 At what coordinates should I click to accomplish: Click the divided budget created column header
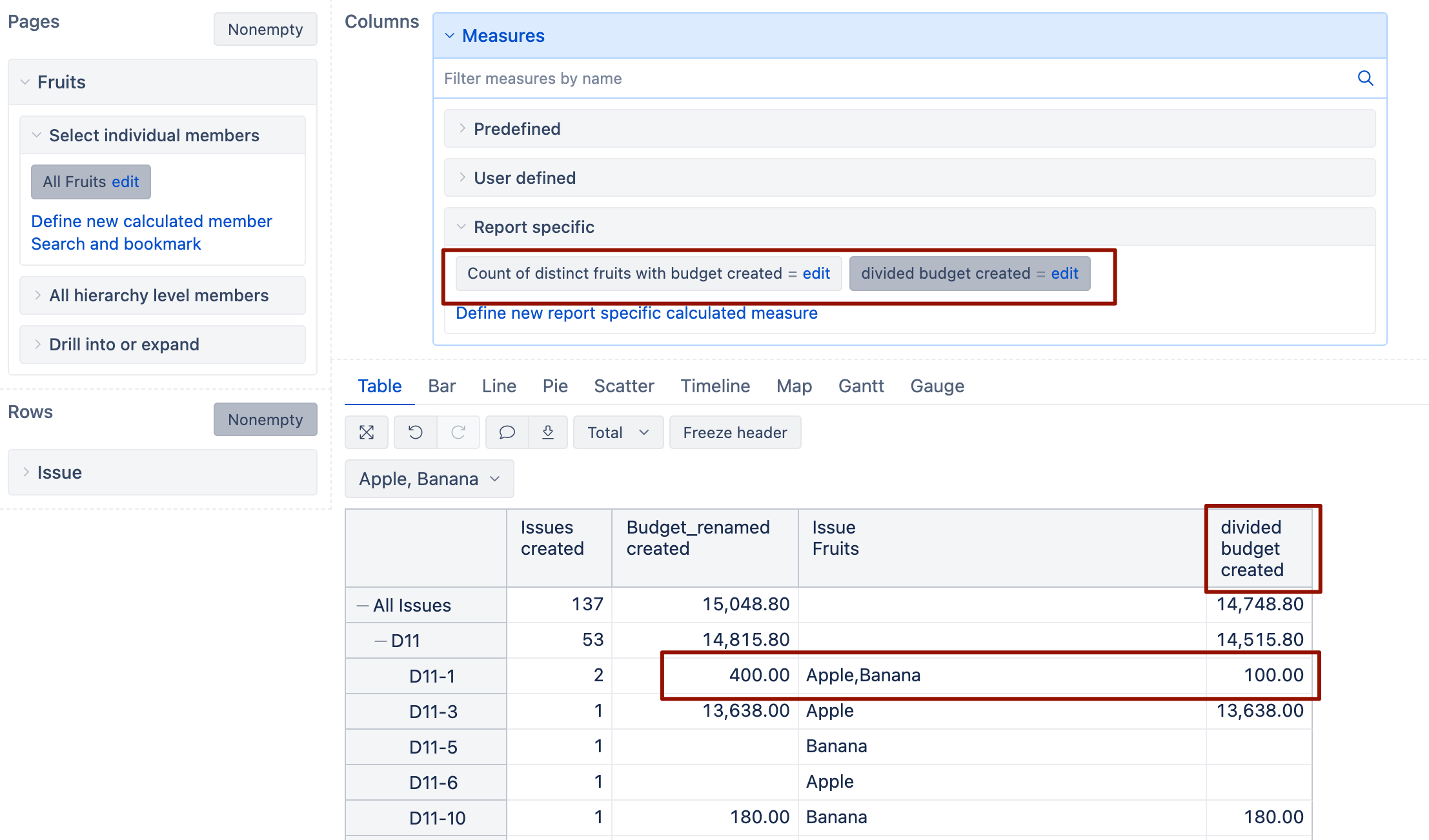(1259, 548)
